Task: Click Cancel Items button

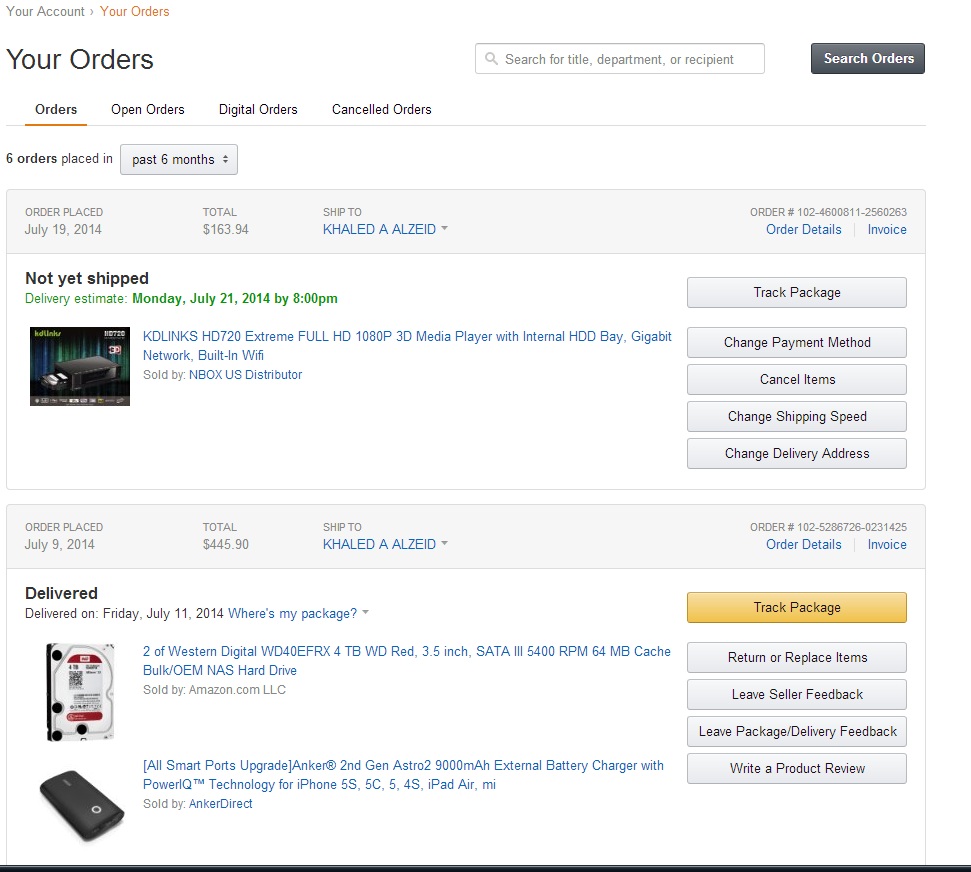Action: [x=797, y=380]
